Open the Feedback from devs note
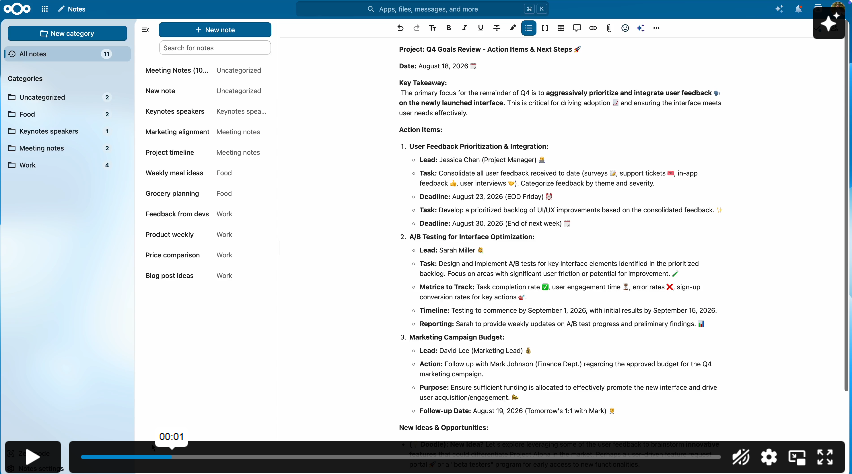852x474 pixels. [x=206, y=214]
